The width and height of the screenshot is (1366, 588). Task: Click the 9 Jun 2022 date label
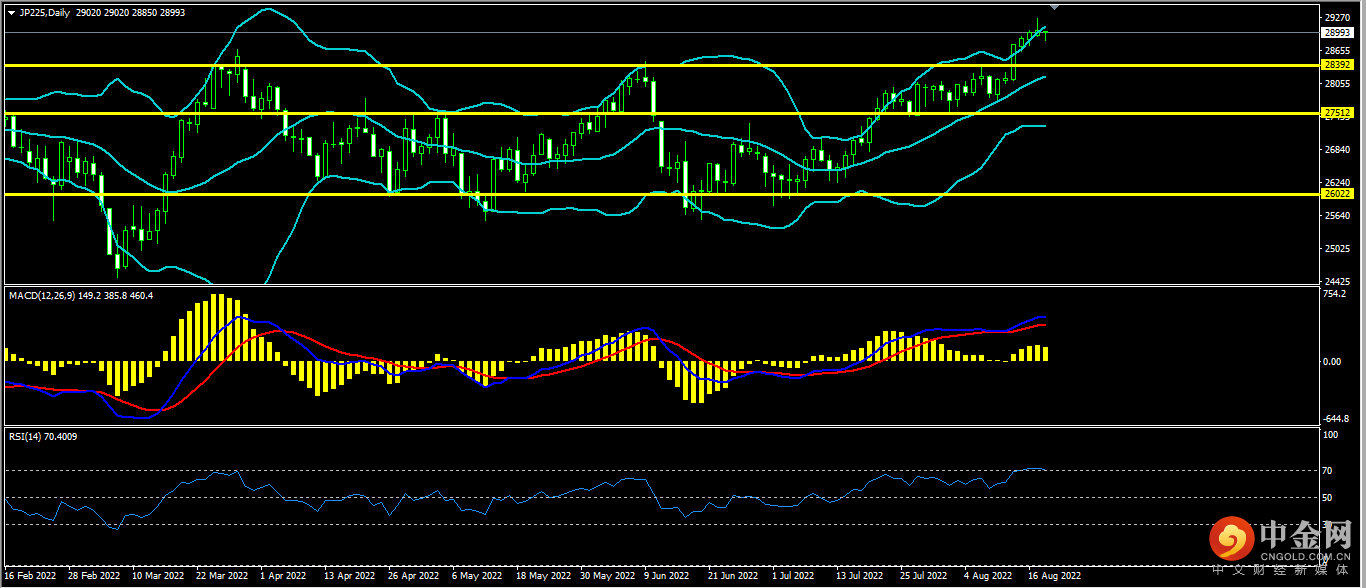666,576
